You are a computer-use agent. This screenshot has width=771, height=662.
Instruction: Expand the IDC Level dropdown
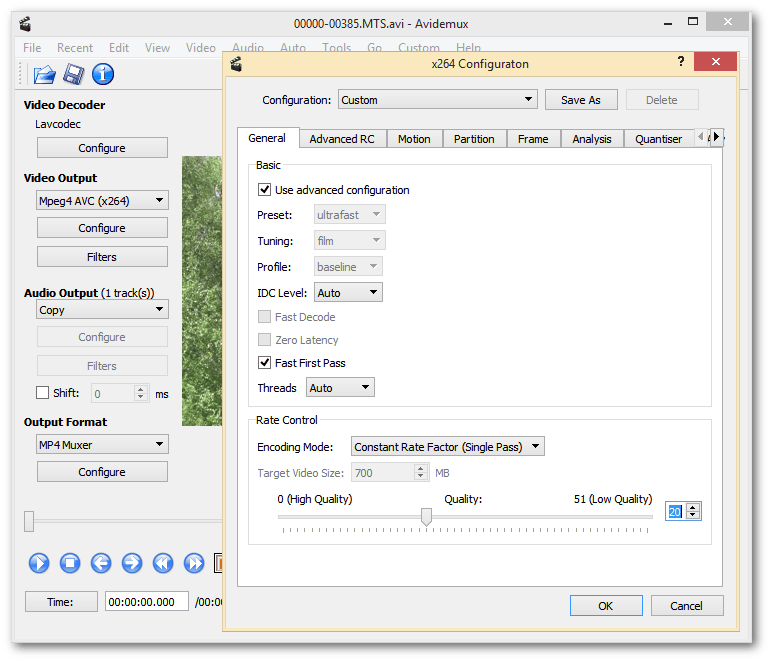point(348,293)
